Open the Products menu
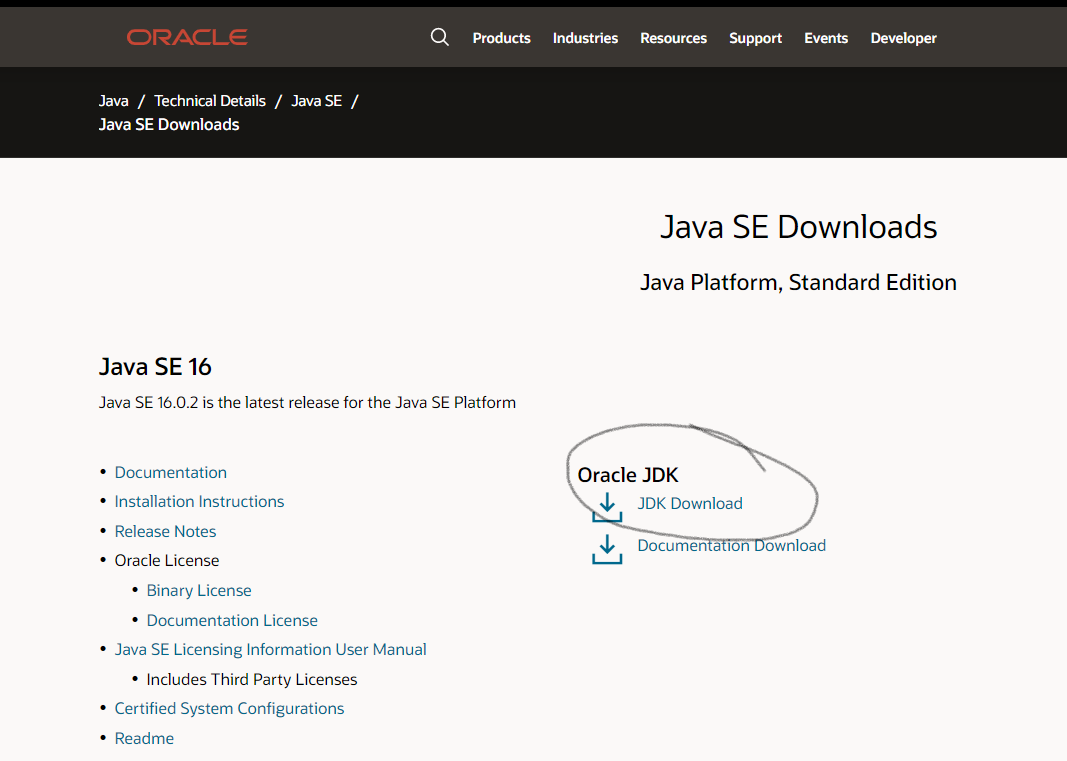 point(502,38)
